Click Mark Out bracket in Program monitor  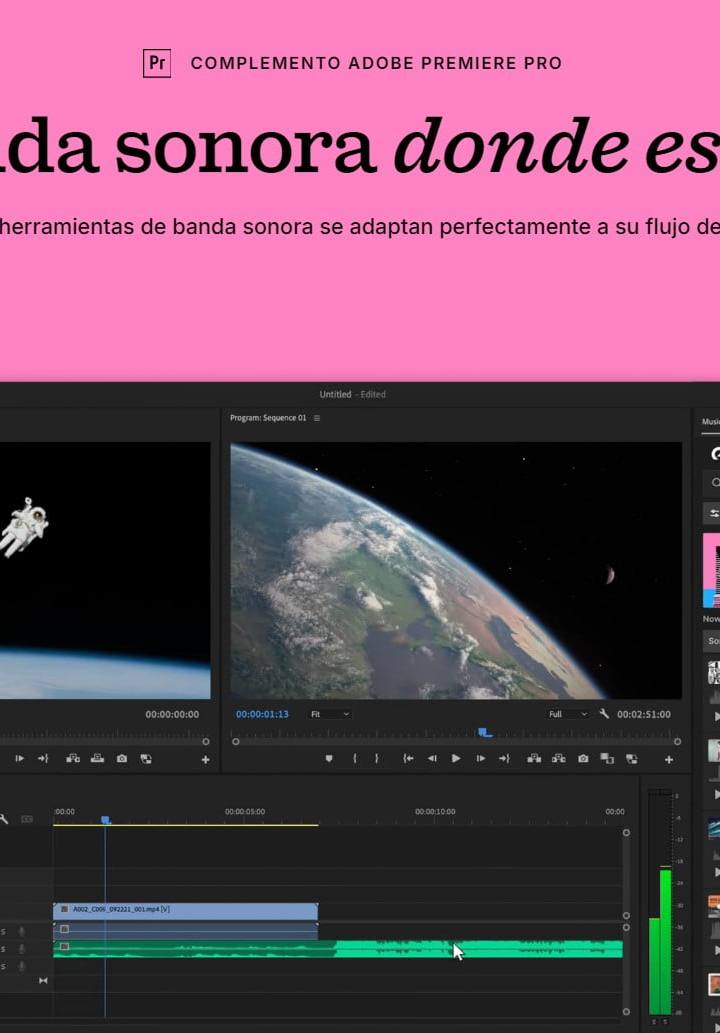coord(377,759)
